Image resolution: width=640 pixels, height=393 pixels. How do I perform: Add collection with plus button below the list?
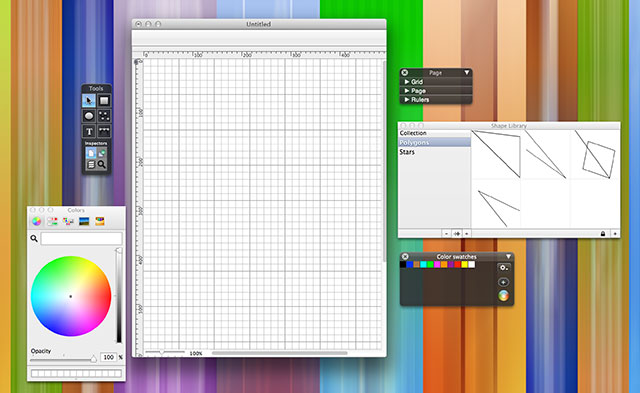click(x=467, y=233)
